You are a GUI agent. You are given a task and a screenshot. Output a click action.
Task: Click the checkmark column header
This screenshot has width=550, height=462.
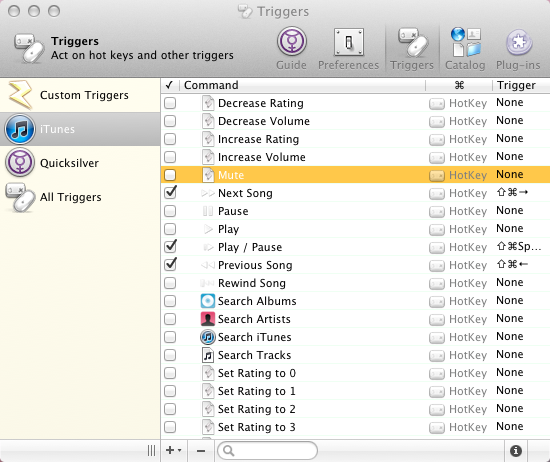(170, 85)
